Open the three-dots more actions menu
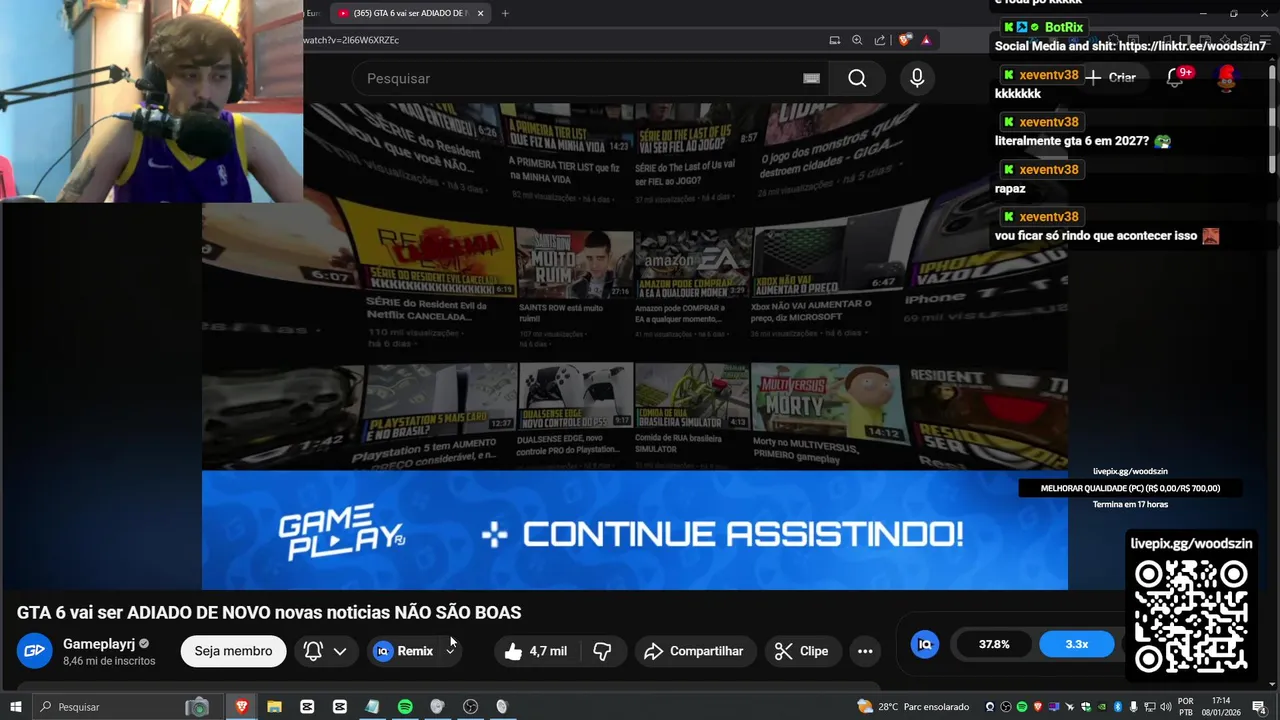This screenshot has width=1280, height=720. click(865, 651)
